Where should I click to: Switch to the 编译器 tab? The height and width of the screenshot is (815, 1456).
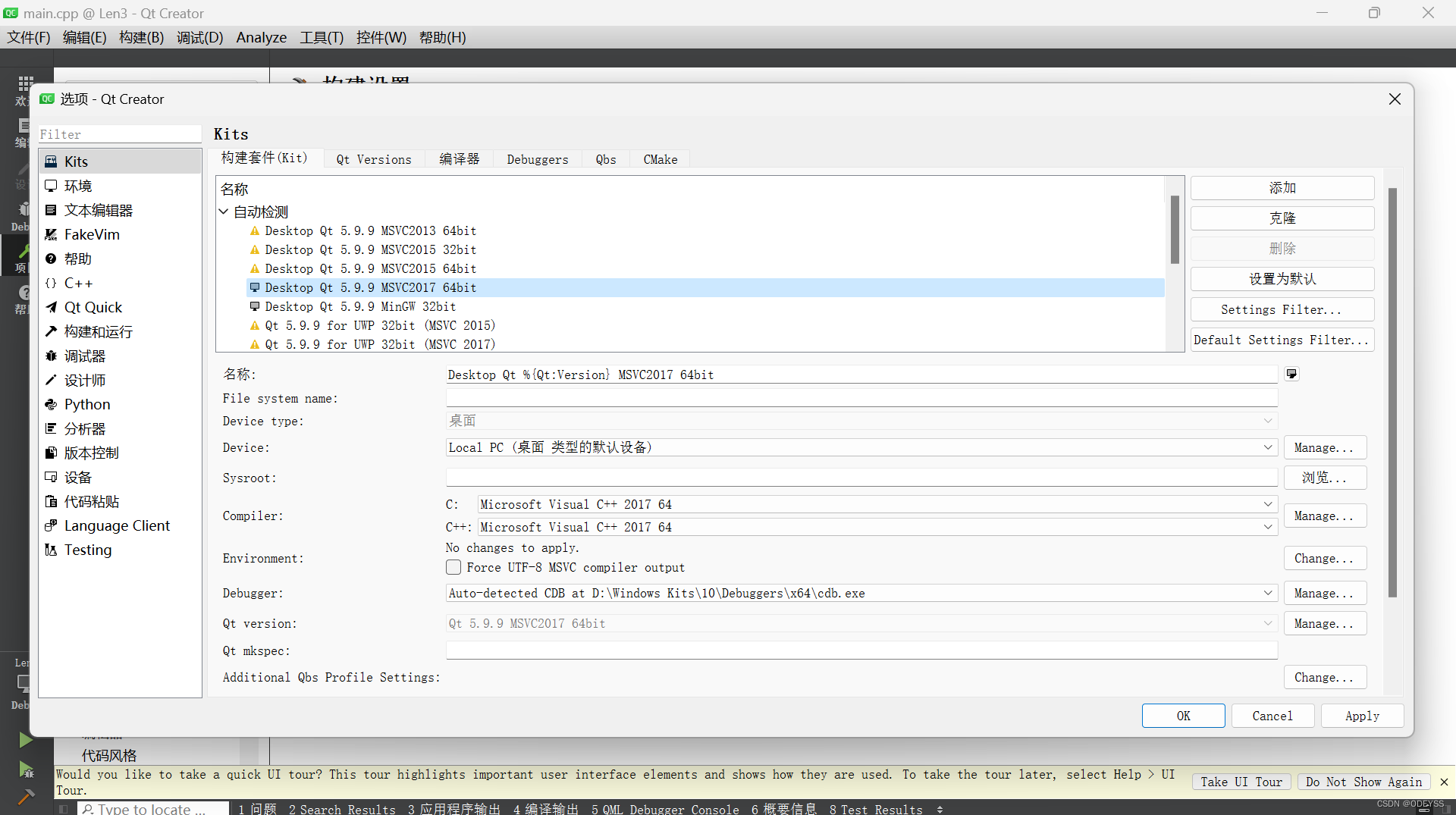pos(460,159)
